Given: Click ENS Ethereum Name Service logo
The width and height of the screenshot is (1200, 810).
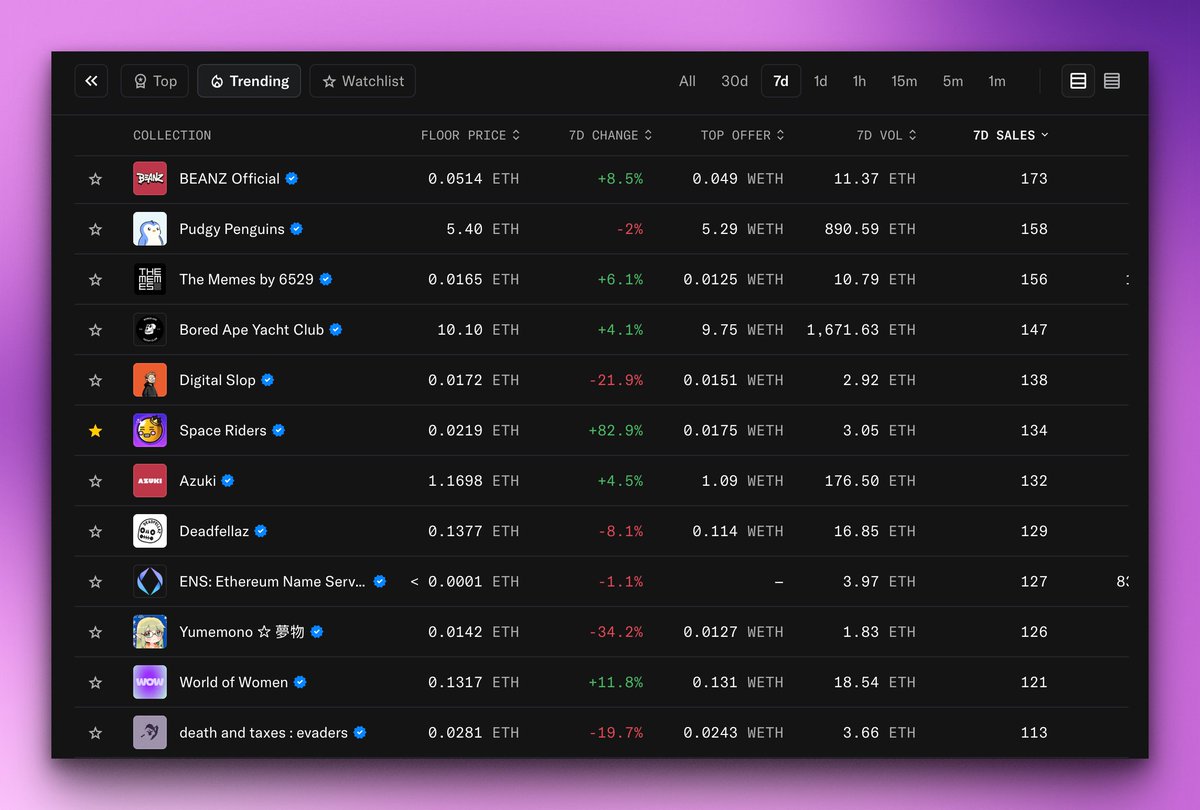Looking at the screenshot, I should click(150, 581).
